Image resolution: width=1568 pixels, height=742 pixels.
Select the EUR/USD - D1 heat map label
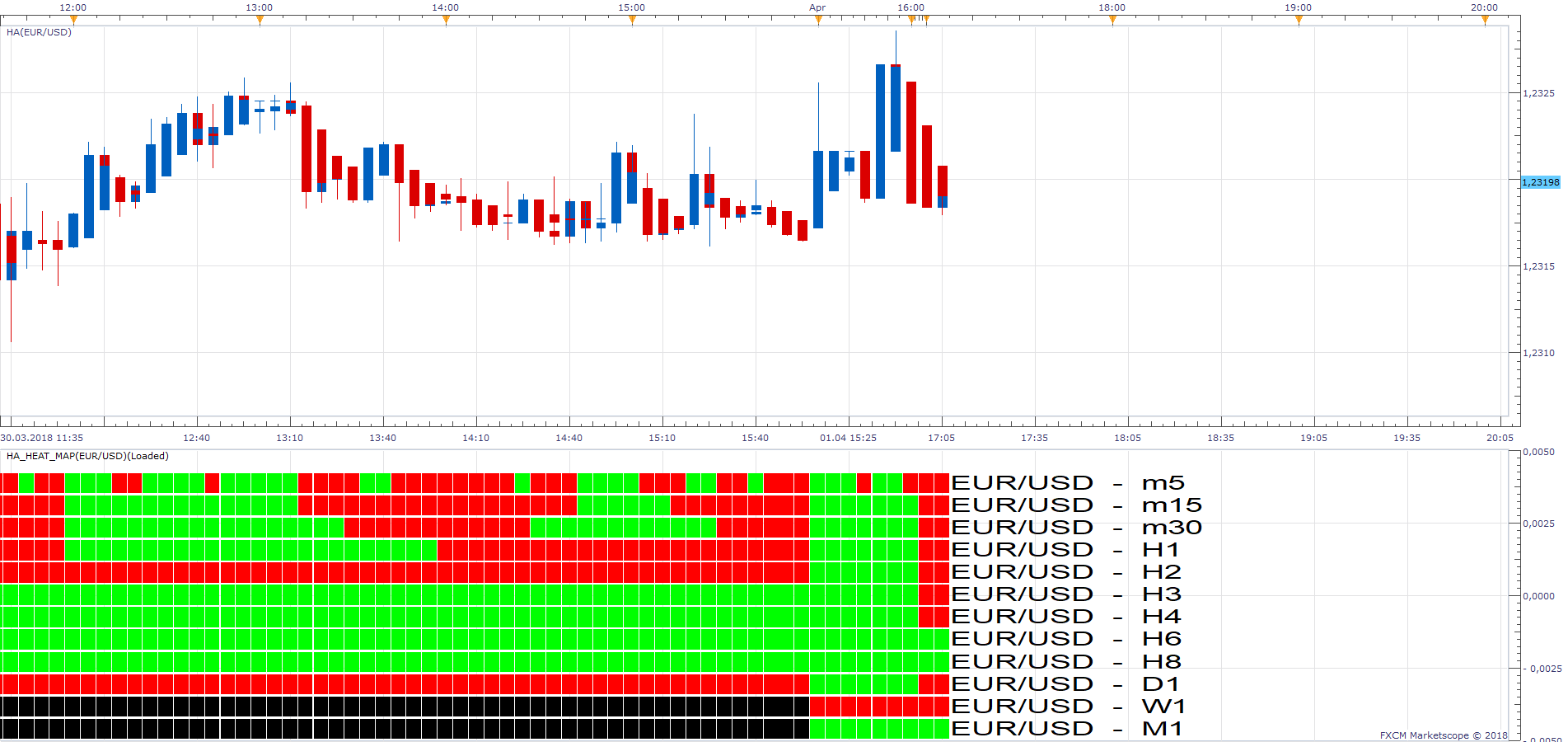(1065, 684)
